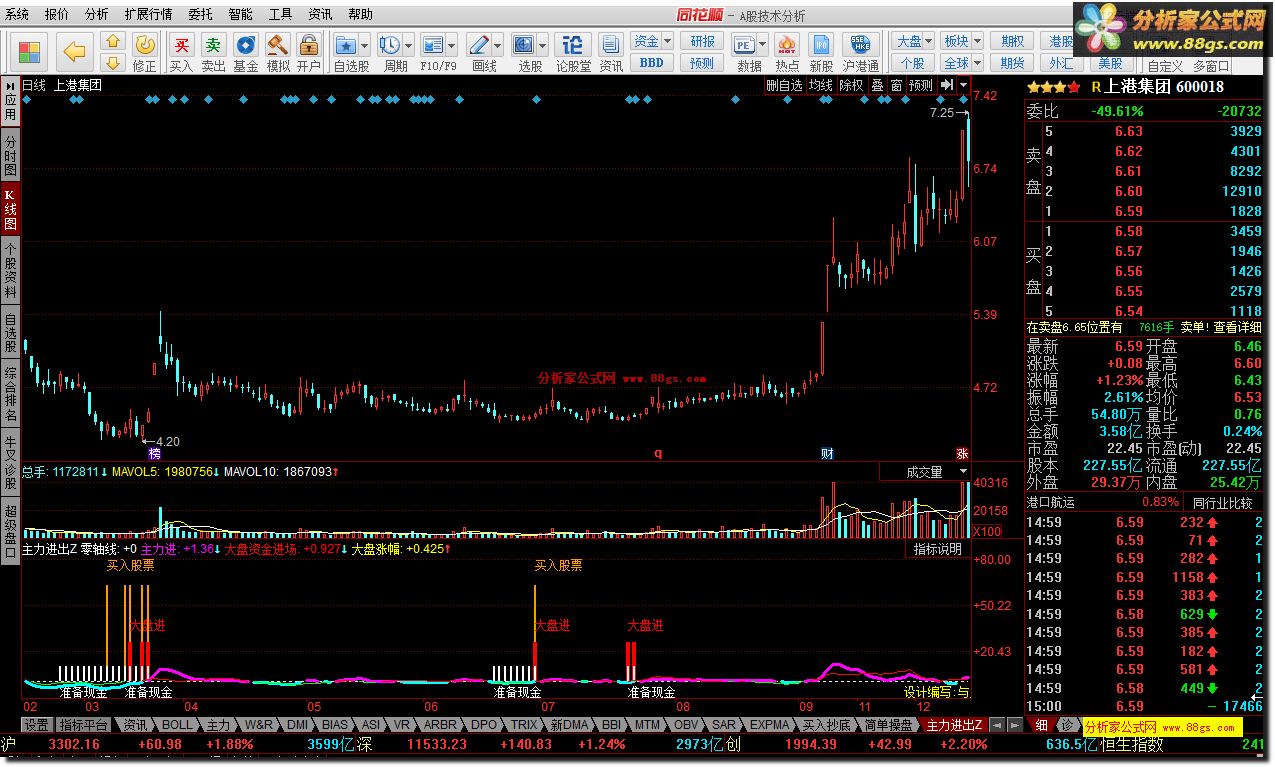The image size is (1275, 767).
Task: Open the 卖单!查看详细 link
Action: tap(1221, 327)
